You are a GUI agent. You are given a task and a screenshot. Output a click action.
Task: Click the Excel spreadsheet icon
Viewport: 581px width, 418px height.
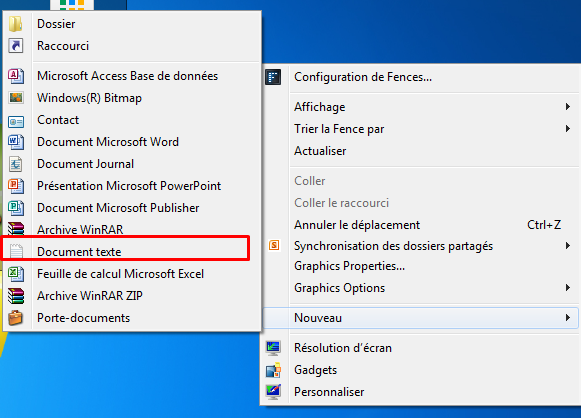click(16, 274)
